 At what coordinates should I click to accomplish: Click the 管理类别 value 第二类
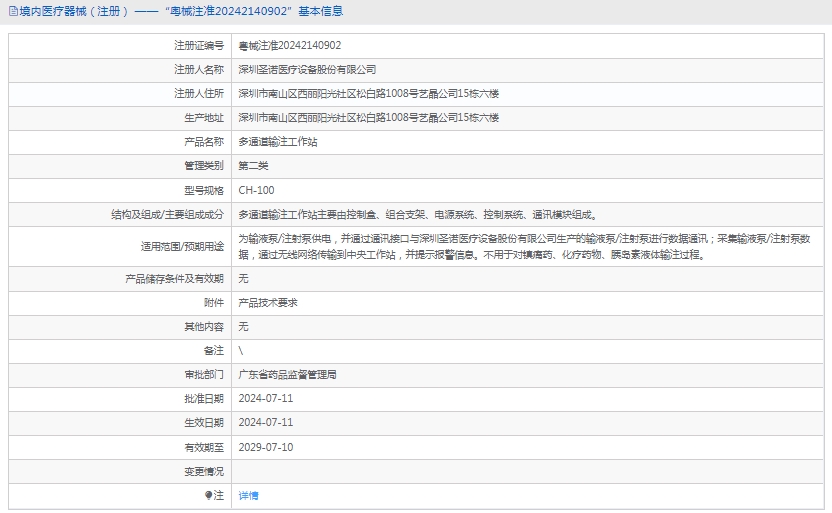point(253,166)
